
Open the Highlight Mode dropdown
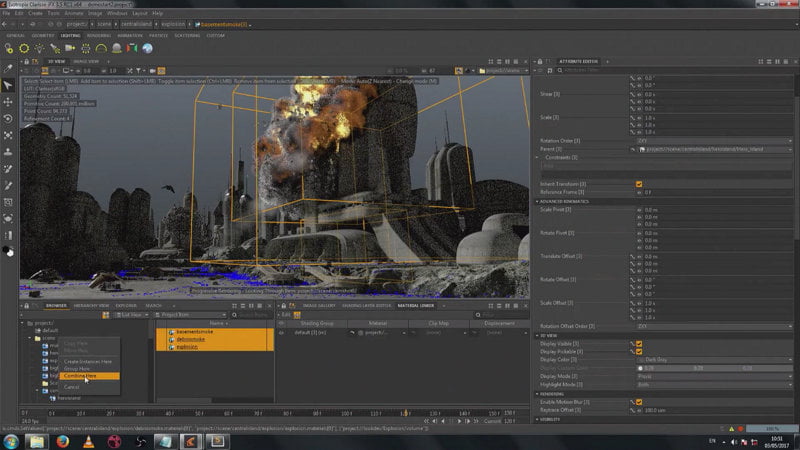[x=714, y=385]
